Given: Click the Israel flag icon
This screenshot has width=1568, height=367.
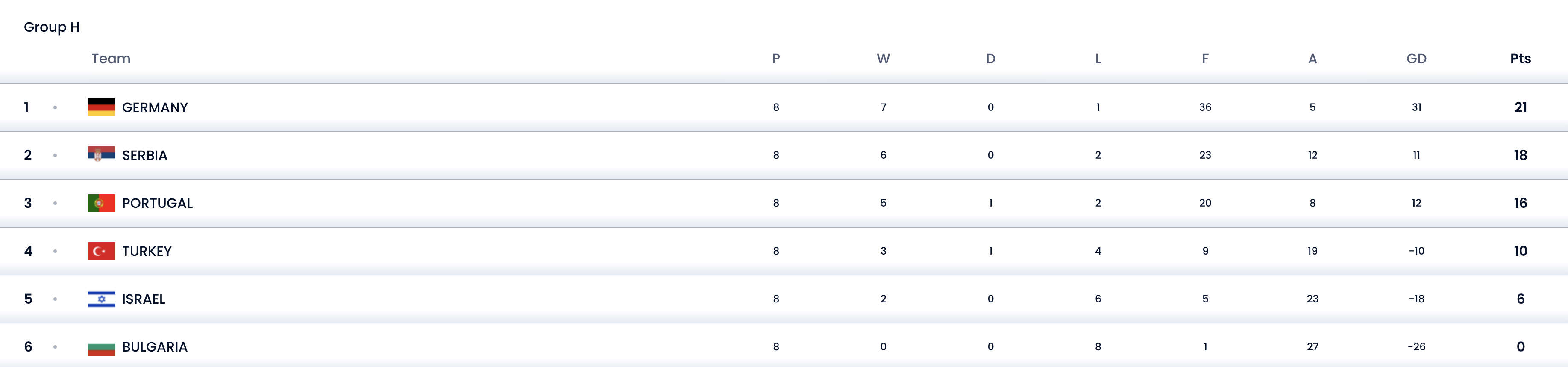Looking at the screenshot, I should pyautogui.click(x=102, y=299).
